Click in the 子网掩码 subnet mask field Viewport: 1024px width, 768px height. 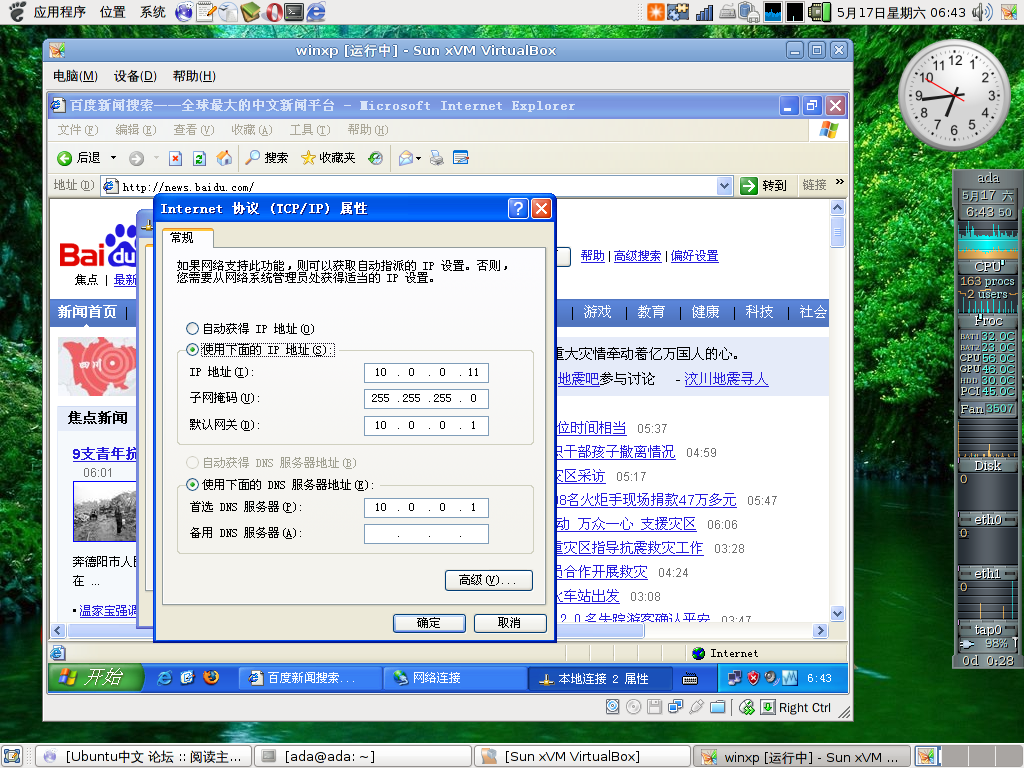click(426, 398)
